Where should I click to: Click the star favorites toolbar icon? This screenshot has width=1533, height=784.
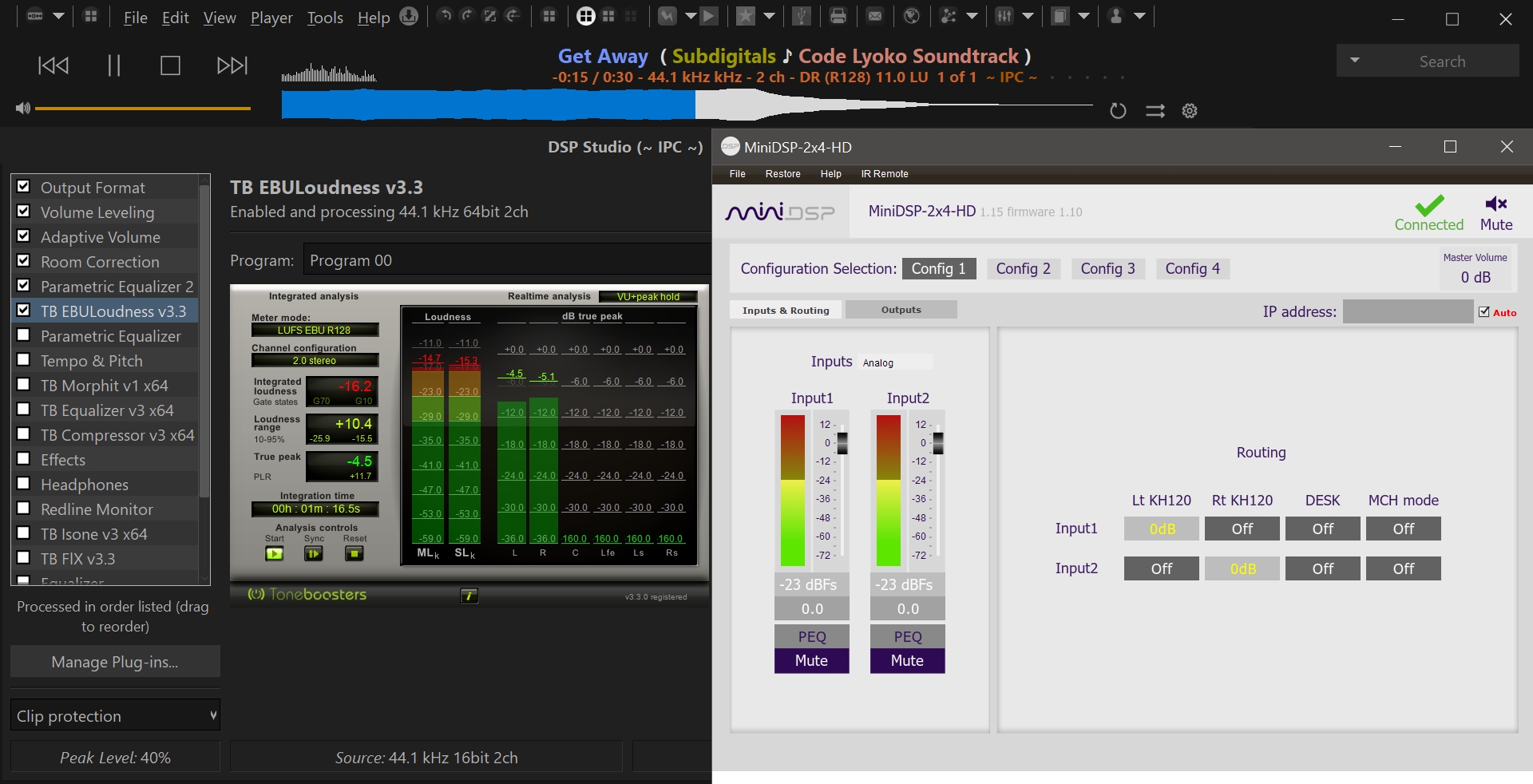tap(746, 16)
